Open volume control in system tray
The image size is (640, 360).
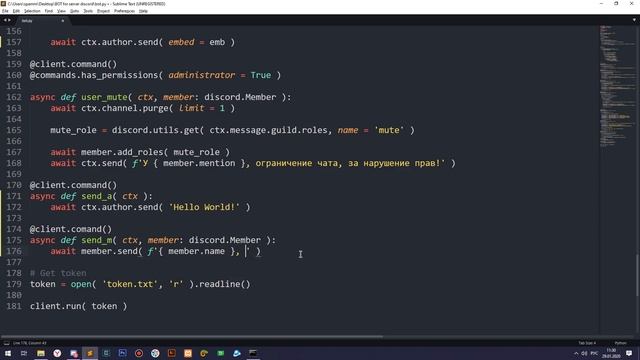[x=584, y=353]
